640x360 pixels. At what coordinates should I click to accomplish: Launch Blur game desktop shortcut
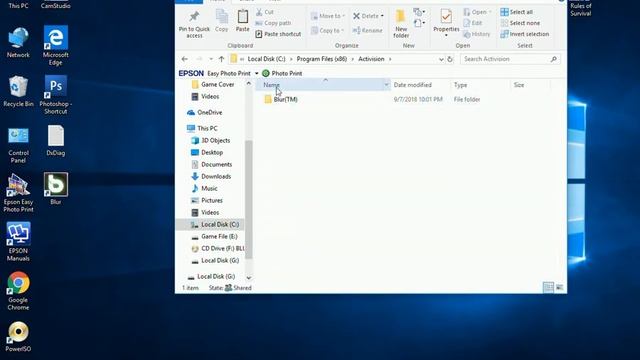(x=56, y=189)
